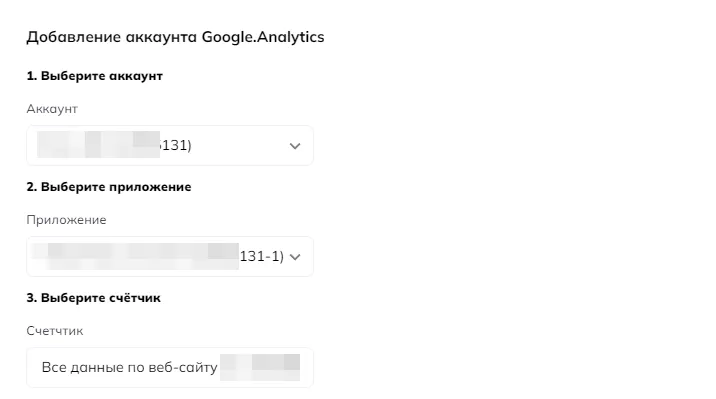This screenshot has width=716, height=399.
Task: Click the '1. Выберите аккаунт' step heading
Action: tap(95, 76)
